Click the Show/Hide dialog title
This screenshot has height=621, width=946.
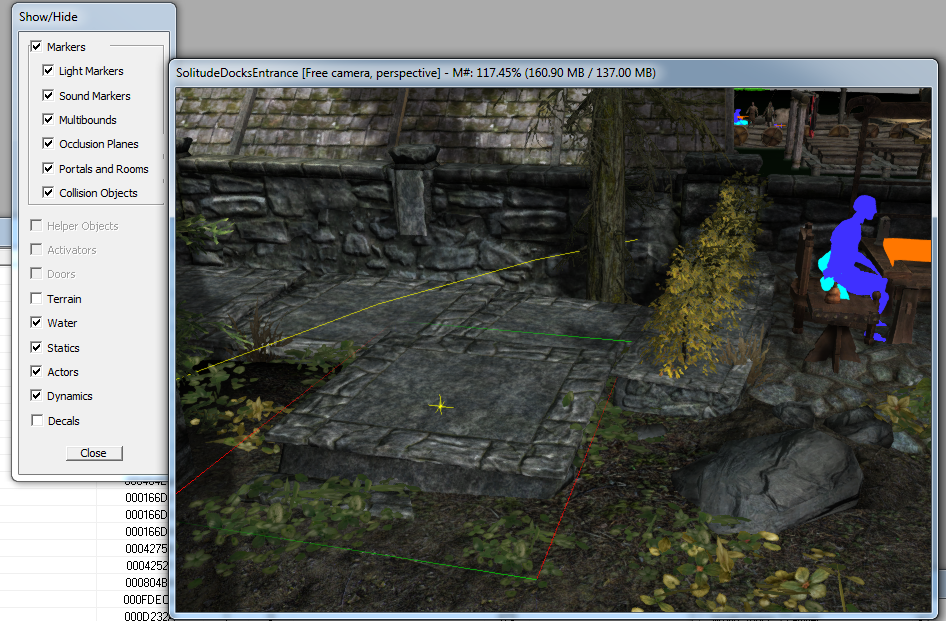pyautogui.click(x=48, y=17)
